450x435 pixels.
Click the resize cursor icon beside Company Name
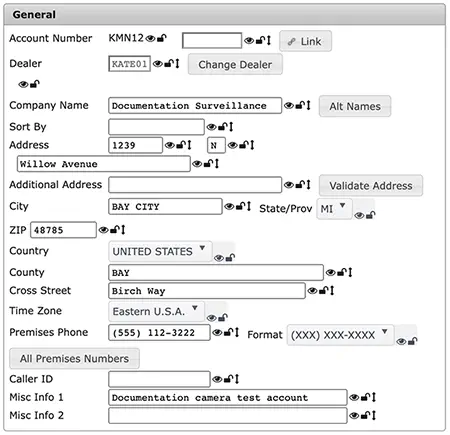point(309,105)
